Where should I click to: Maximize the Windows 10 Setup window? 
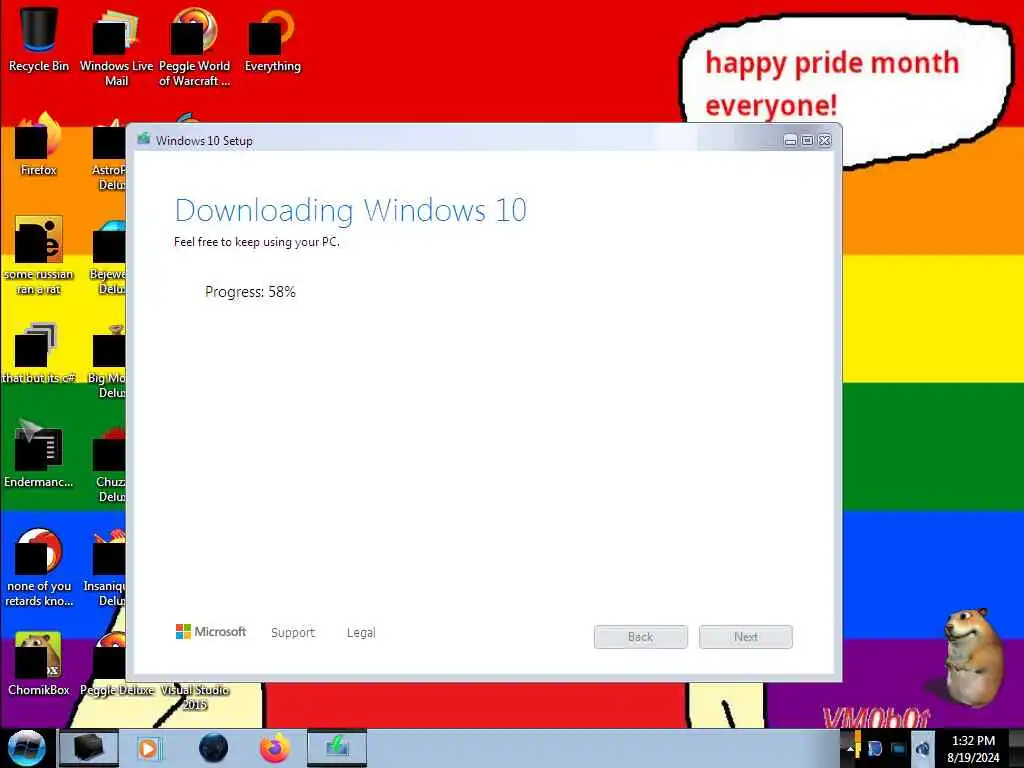(808, 140)
